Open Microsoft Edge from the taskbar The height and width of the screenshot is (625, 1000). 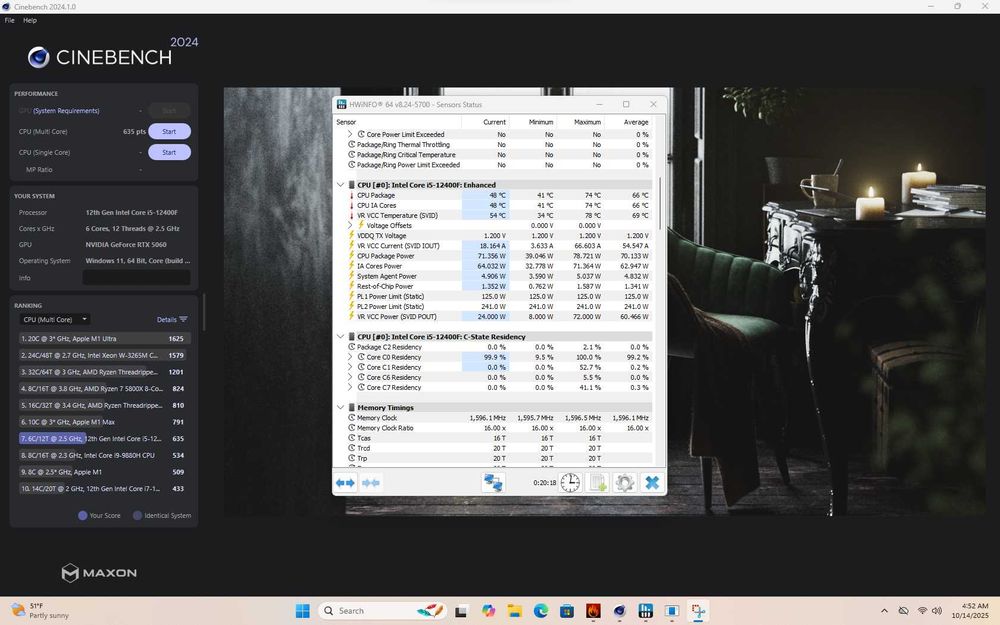541,611
